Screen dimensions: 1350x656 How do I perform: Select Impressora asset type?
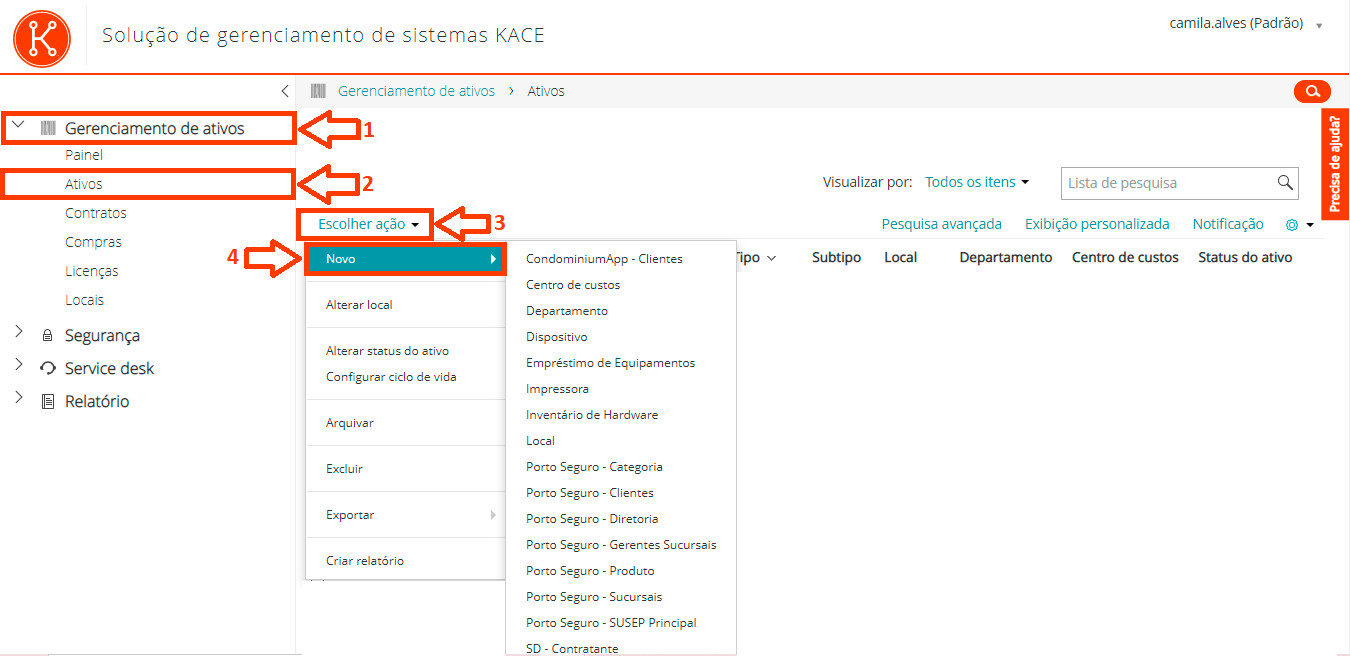557,389
